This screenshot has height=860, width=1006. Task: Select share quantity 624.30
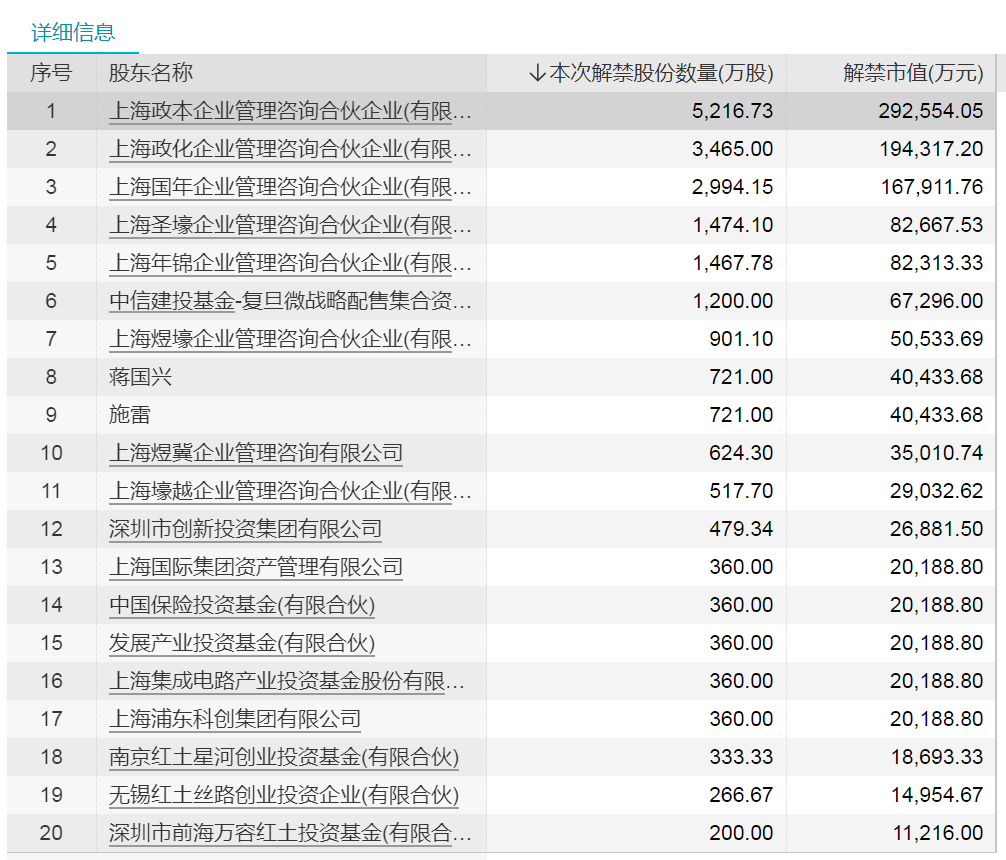(x=741, y=453)
